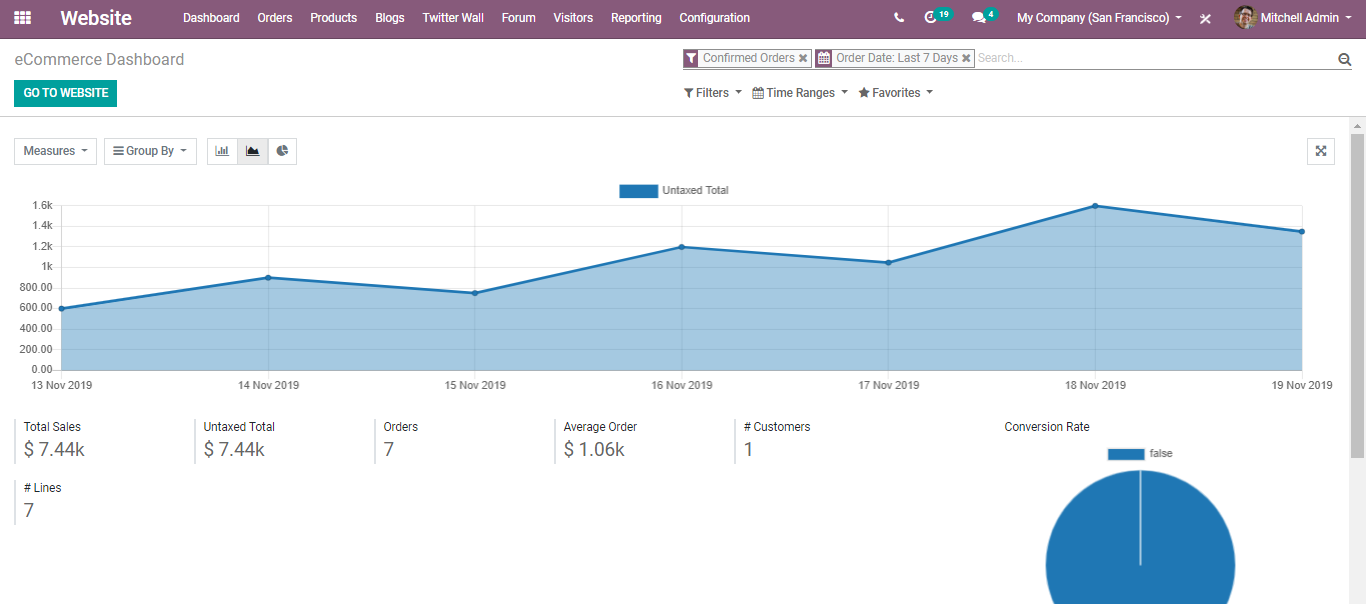The image size is (1366, 604).
Task: Click the debug tools icon beside company name
Action: pyautogui.click(x=1205, y=18)
